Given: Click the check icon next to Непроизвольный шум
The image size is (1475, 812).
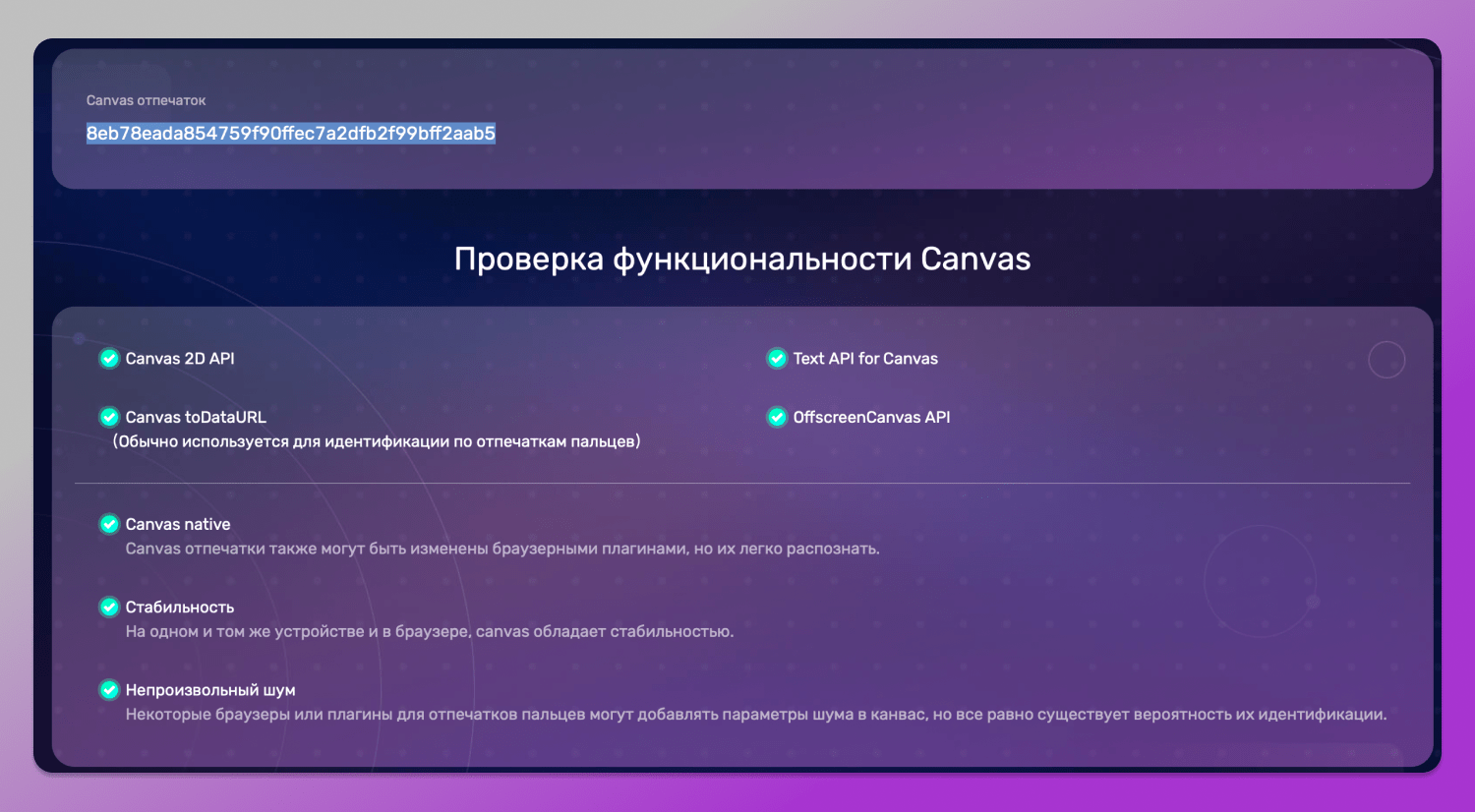Looking at the screenshot, I should pyautogui.click(x=109, y=690).
